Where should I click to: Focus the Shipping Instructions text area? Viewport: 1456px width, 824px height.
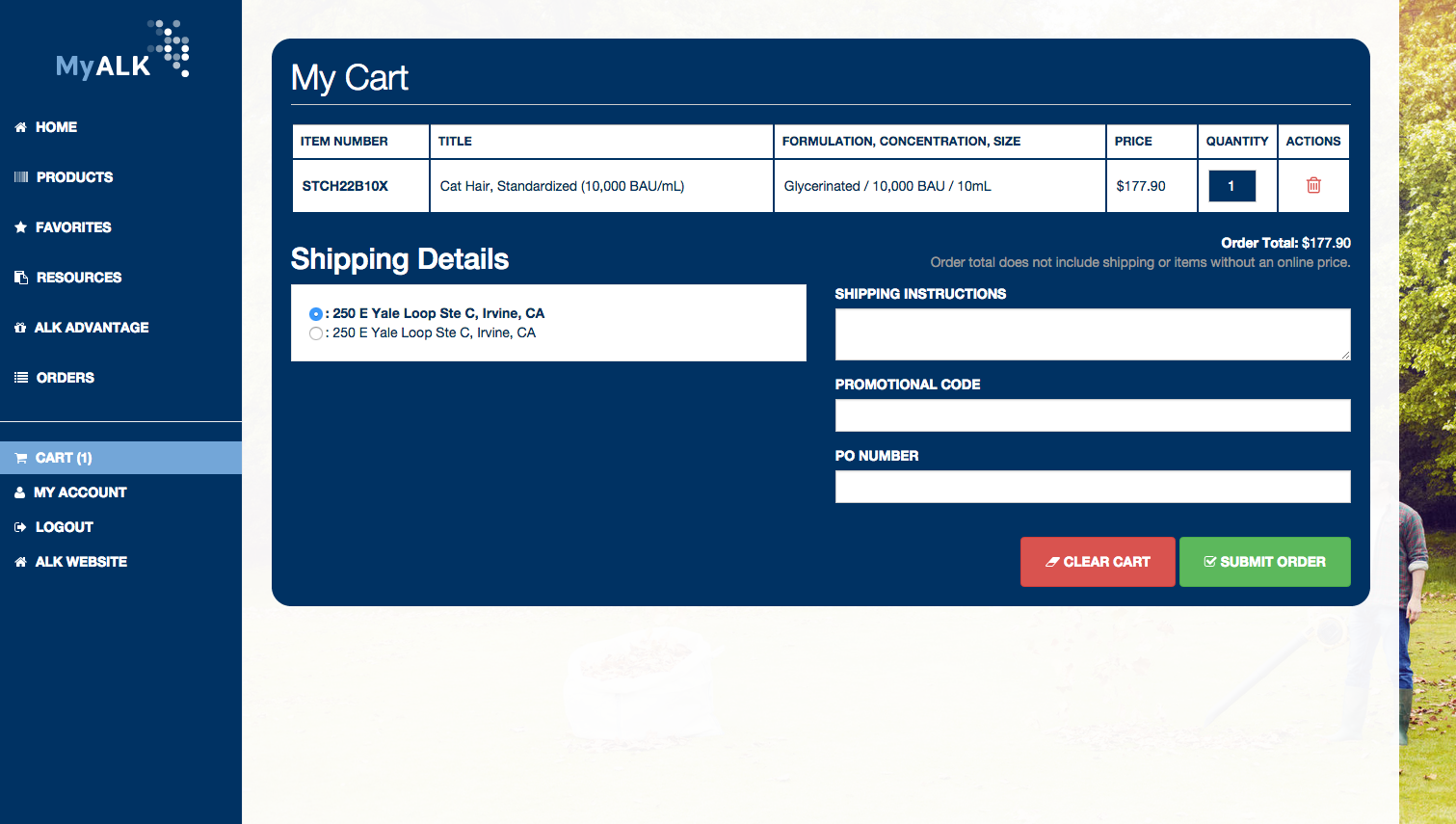coord(1093,334)
